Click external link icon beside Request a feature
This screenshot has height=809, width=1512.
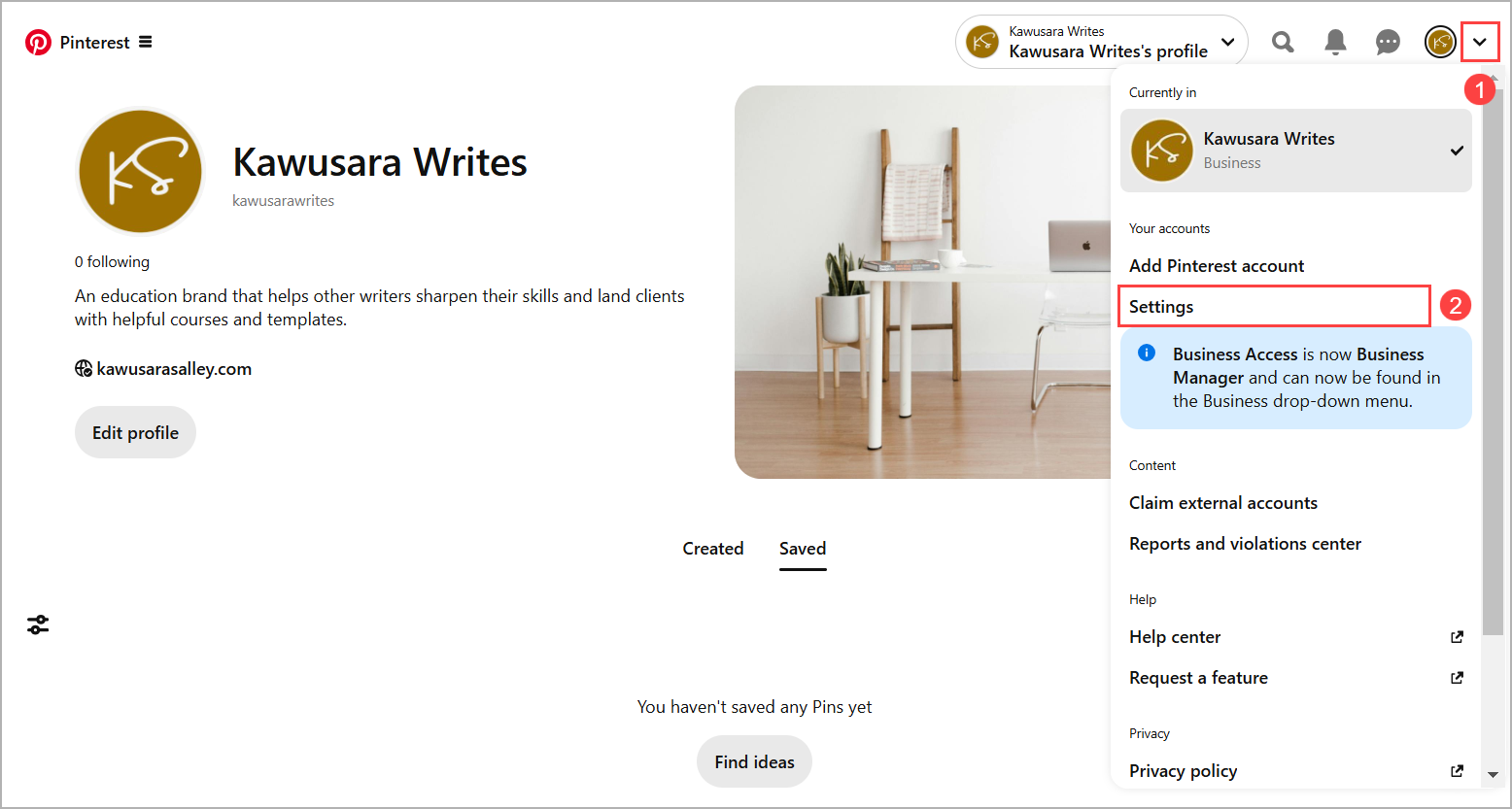coord(1457,678)
